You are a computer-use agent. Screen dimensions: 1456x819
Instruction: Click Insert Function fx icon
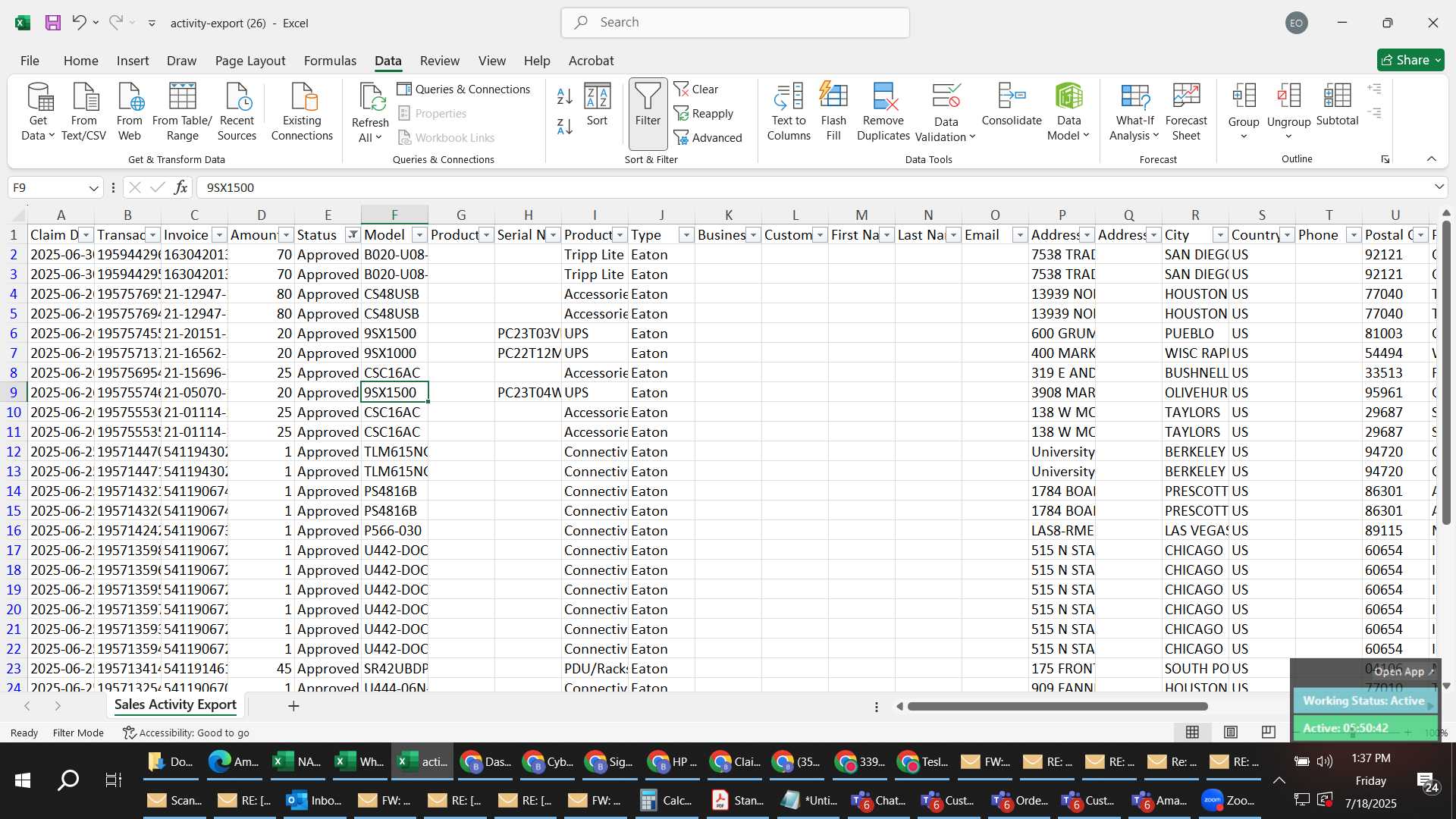click(x=180, y=187)
